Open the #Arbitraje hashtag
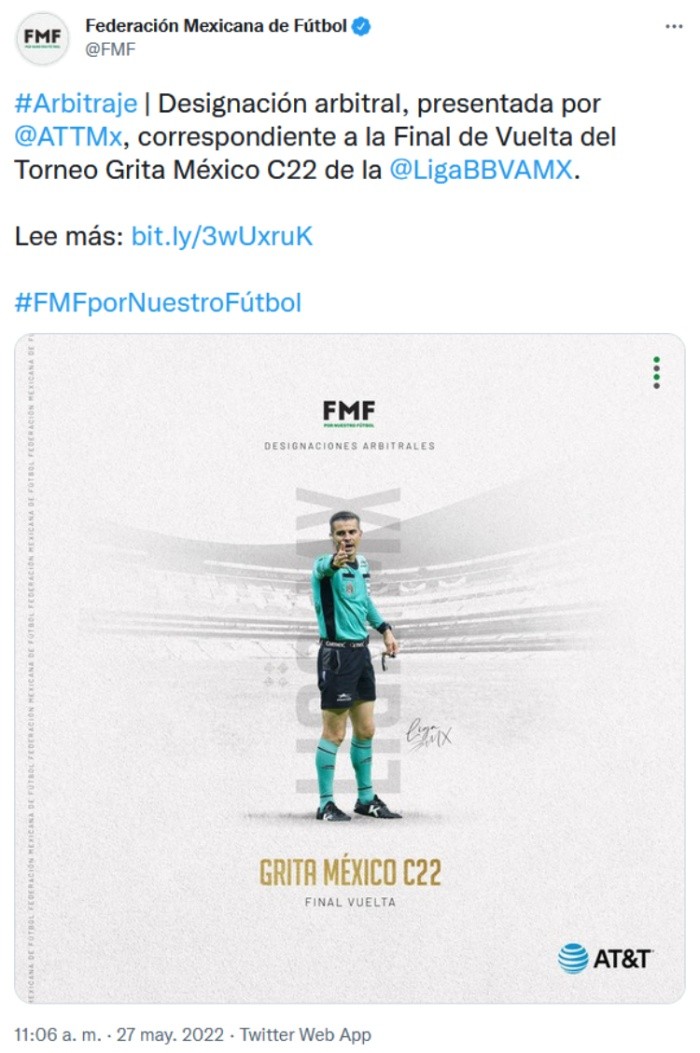The image size is (700, 1053). 76,103
